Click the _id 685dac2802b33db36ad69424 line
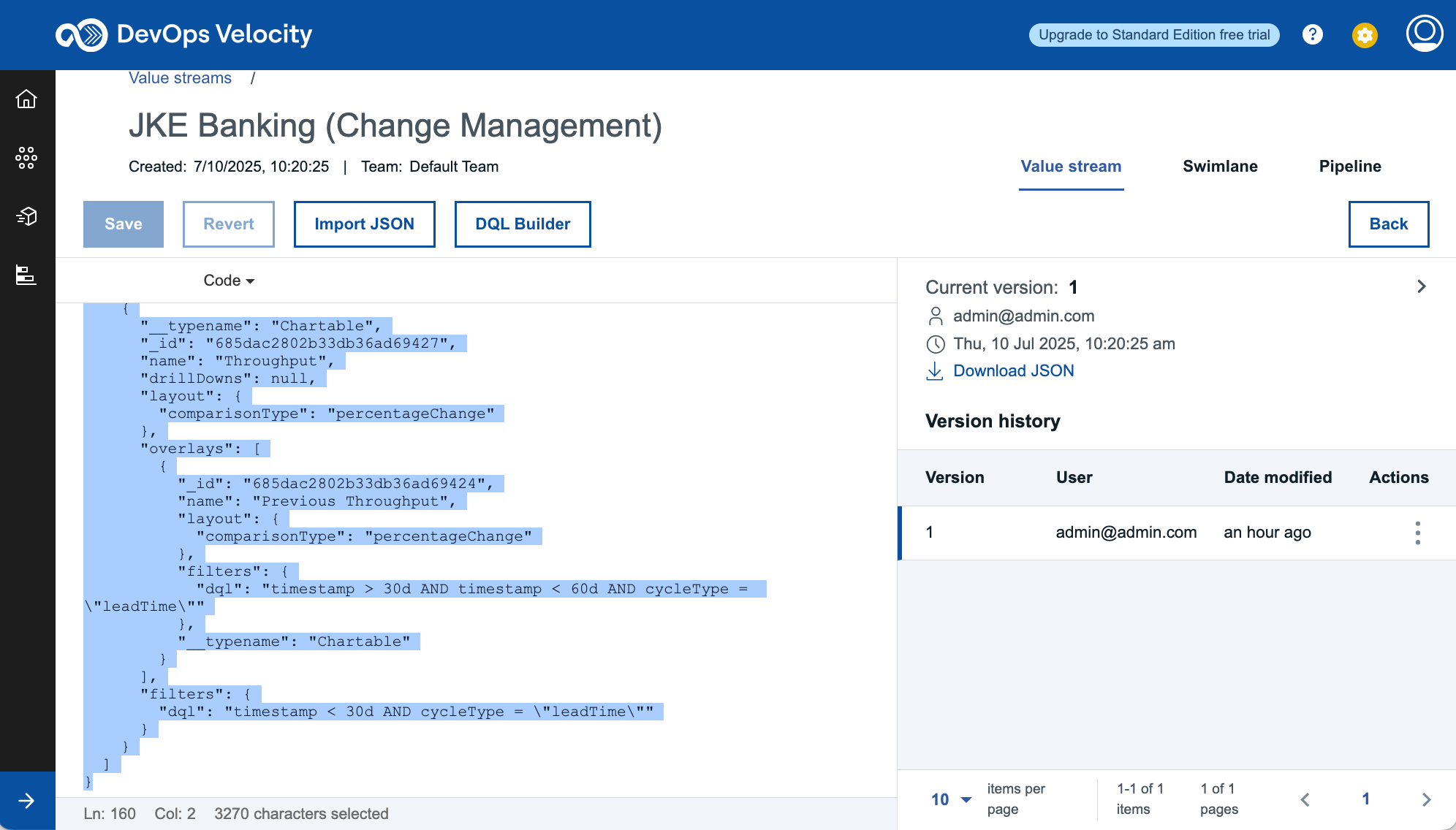 tap(335, 484)
